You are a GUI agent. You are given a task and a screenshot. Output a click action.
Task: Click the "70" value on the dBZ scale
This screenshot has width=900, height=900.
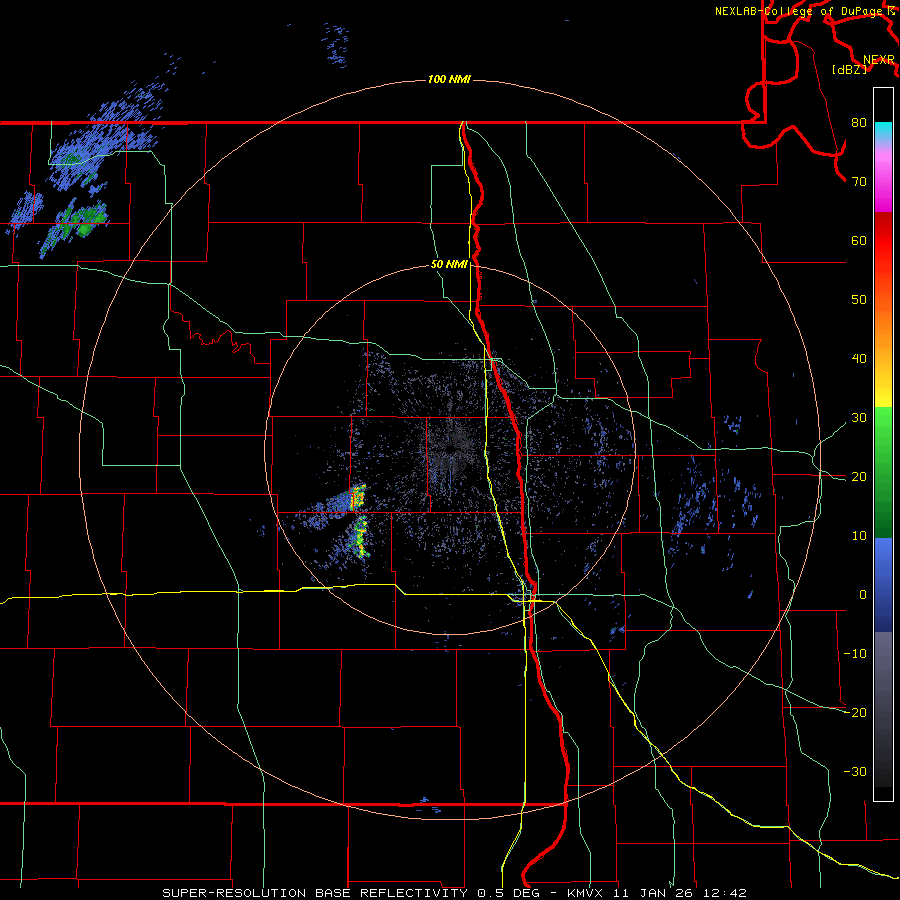pos(859,182)
